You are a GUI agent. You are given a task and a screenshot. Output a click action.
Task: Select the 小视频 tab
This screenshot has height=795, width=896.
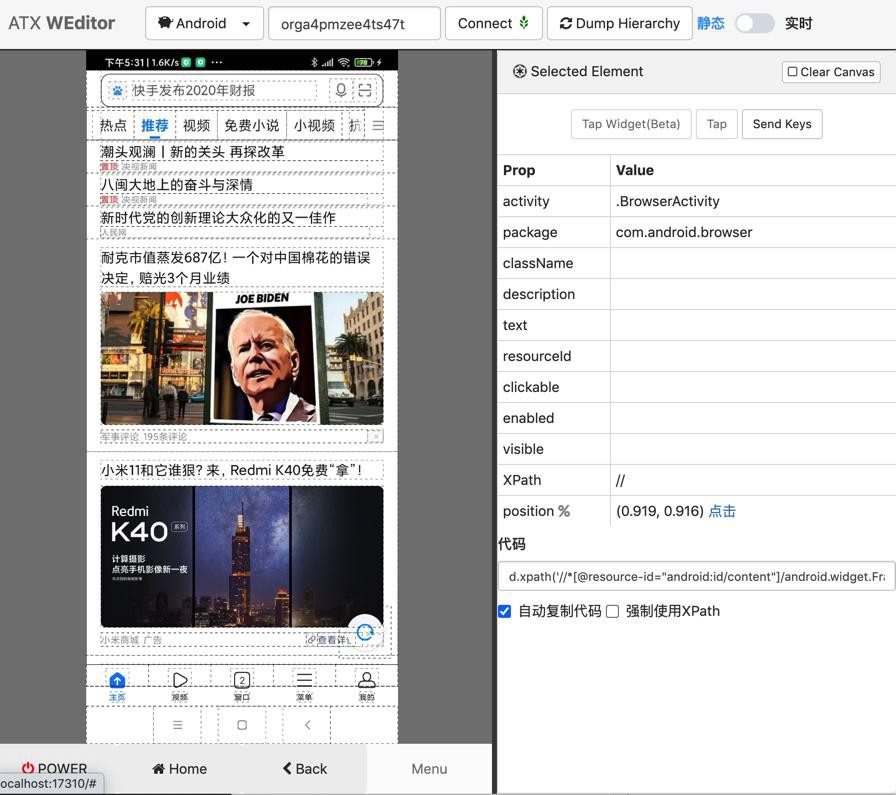click(314, 125)
